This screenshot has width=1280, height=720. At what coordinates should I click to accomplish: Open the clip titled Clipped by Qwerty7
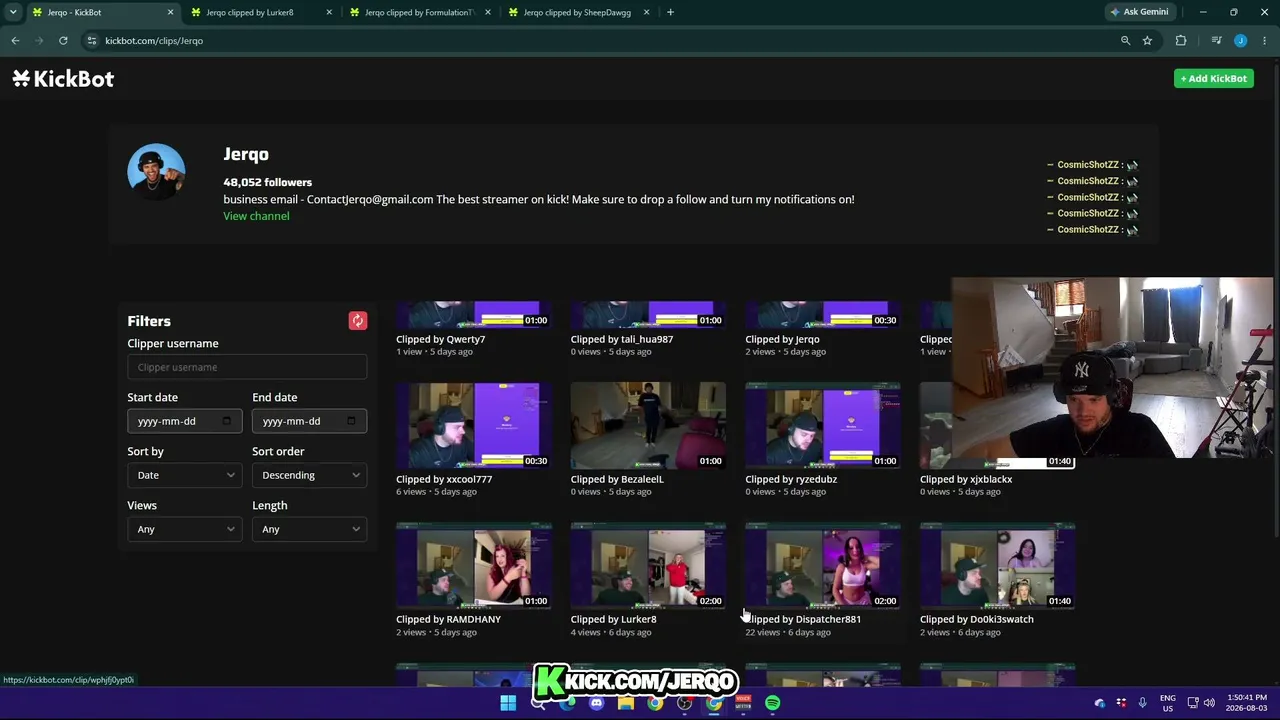[x=440, y=339]
